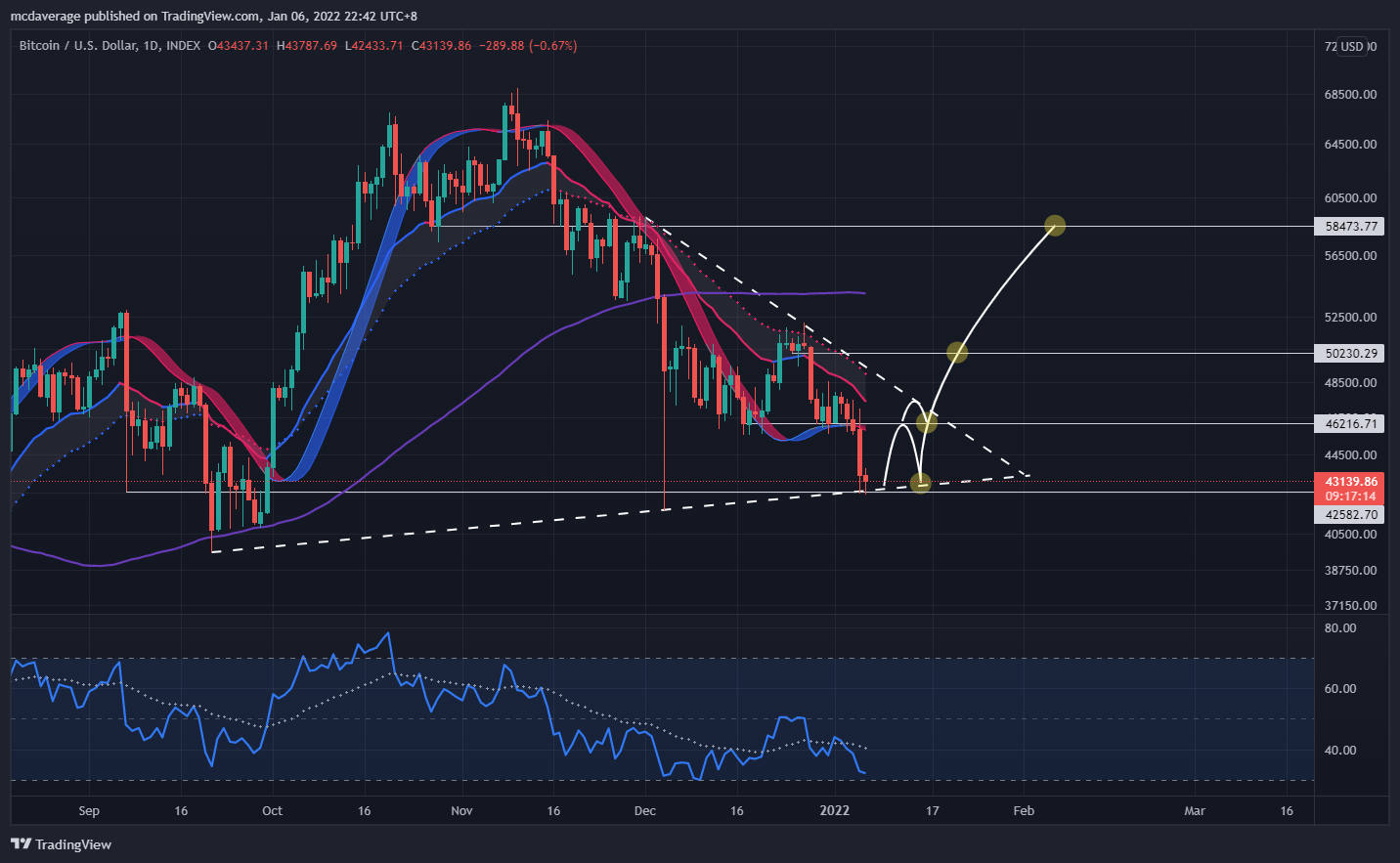
Task: Click the 2022 label on time axis
Action: [834, 811]
